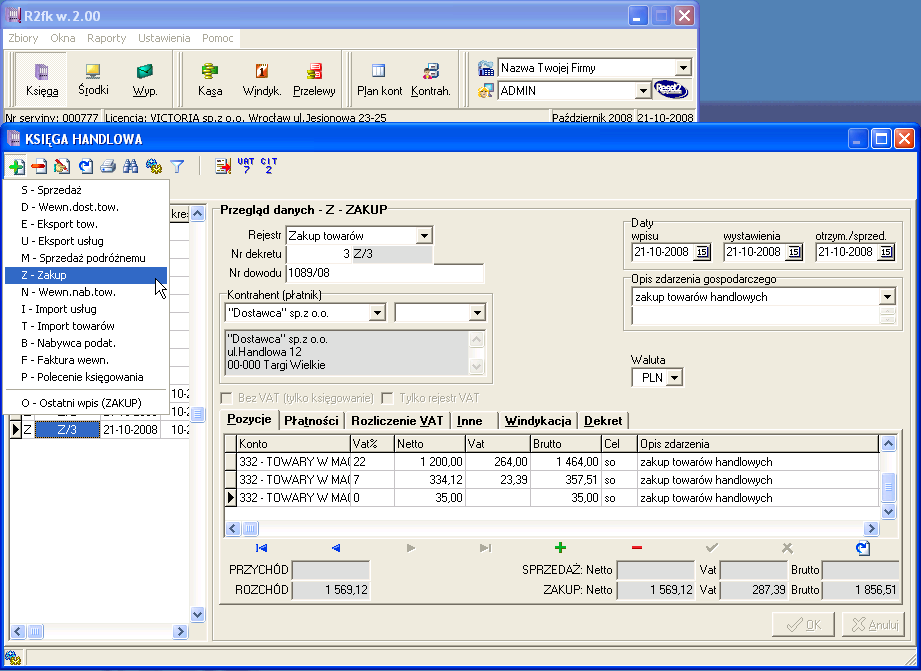The width and height of the screenshot is (921, 671).
Task: Toggle Bez VAT (tylko księgowanie) checkbox
Action: (226, 398)
